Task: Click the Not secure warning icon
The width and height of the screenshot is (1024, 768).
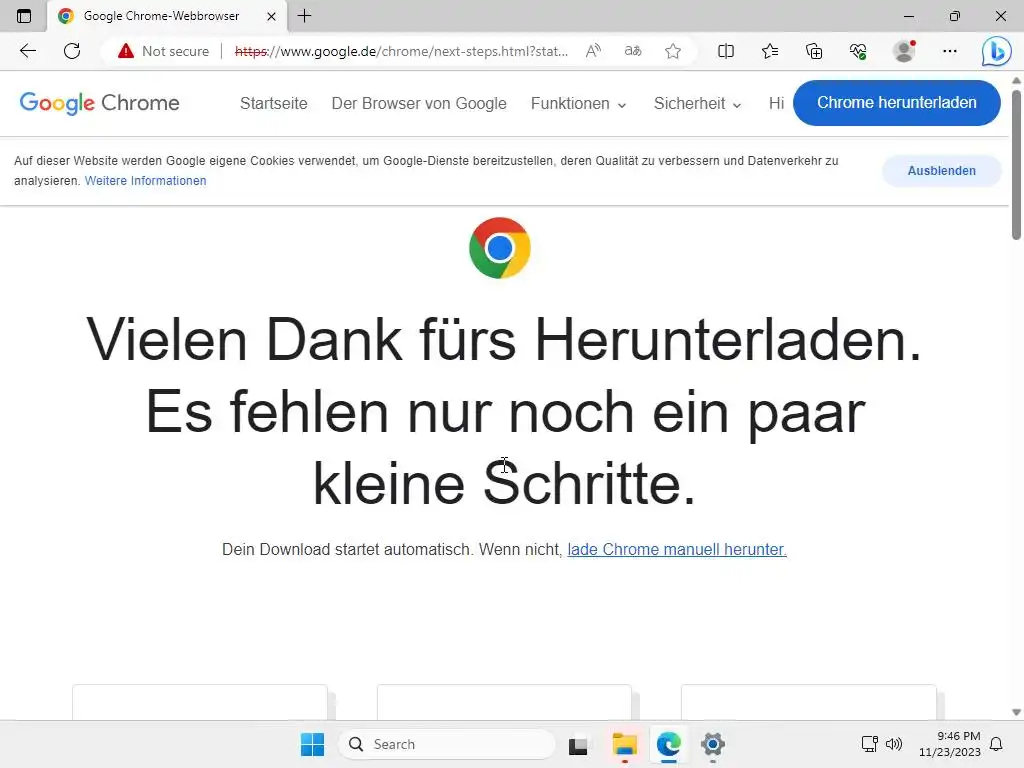Action: [x=125, y=51]
